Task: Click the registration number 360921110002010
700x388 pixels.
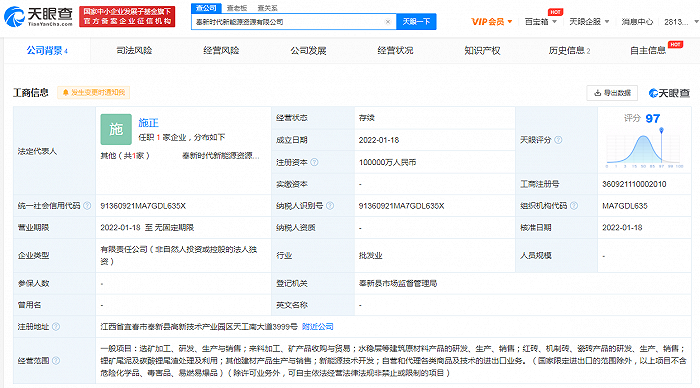Action: pos(634,184)
